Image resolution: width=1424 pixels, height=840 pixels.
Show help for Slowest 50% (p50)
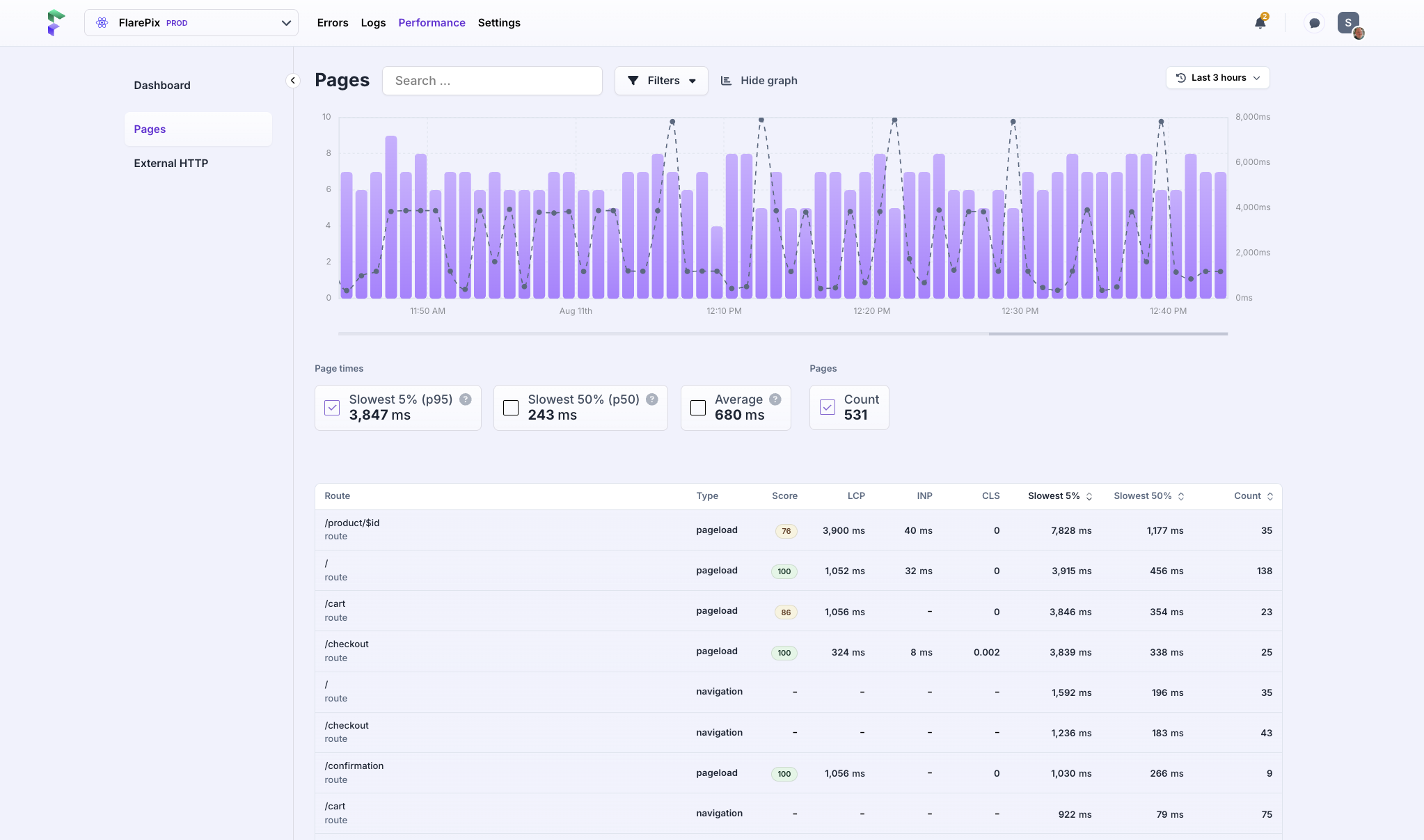point(652,399)
